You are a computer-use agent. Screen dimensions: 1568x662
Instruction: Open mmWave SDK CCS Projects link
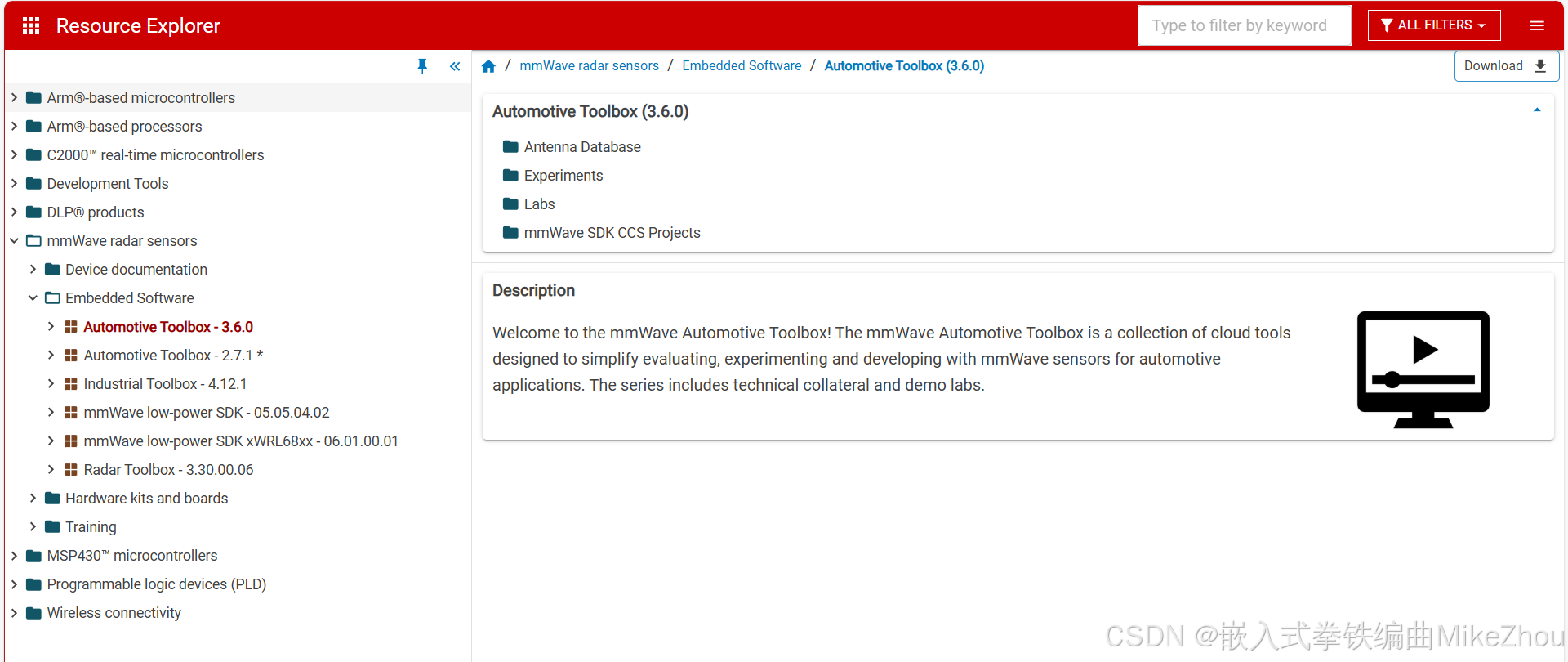click(612, 233)
